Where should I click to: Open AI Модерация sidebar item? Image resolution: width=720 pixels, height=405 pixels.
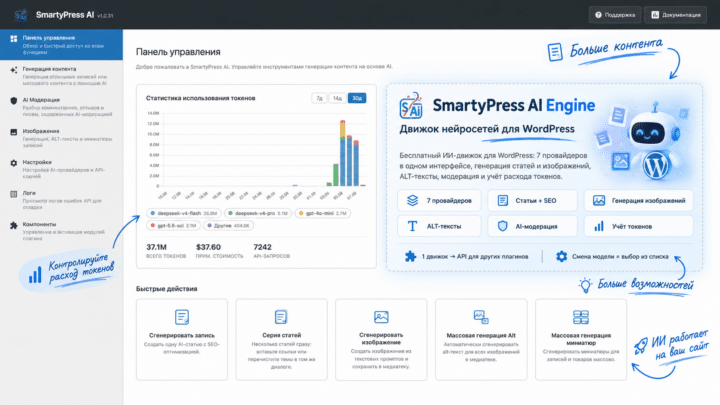(x=62, y=107)
